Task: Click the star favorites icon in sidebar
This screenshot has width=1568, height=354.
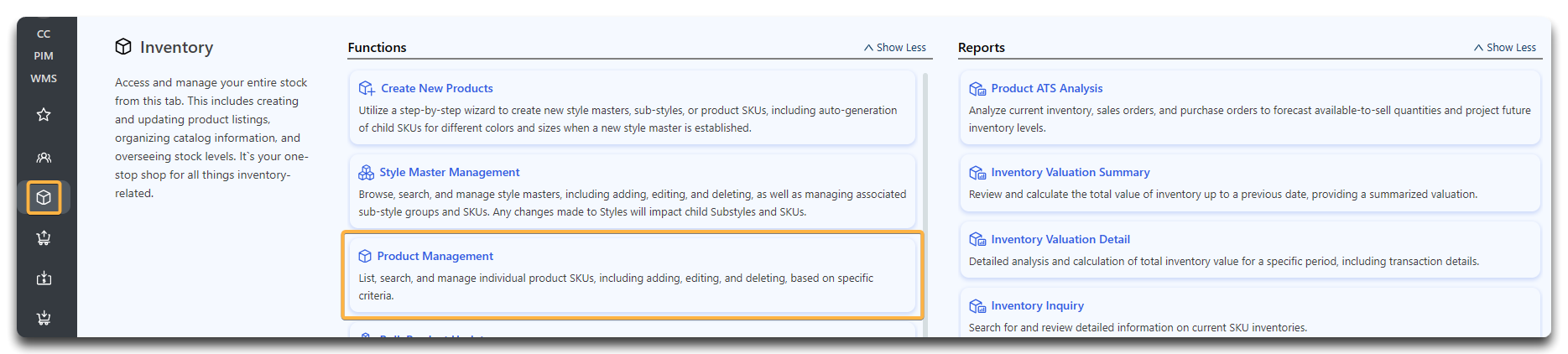Action: point(44,115)
